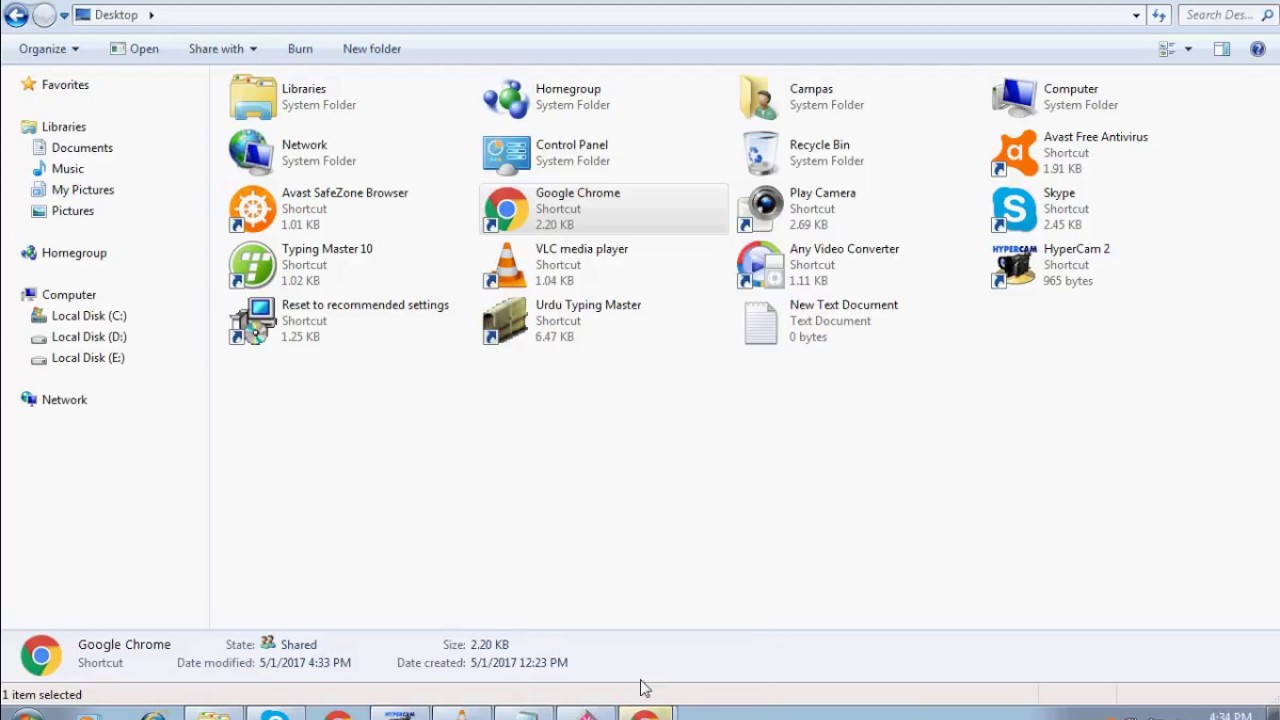Click the Burn toolbar button

pos(300,49)
